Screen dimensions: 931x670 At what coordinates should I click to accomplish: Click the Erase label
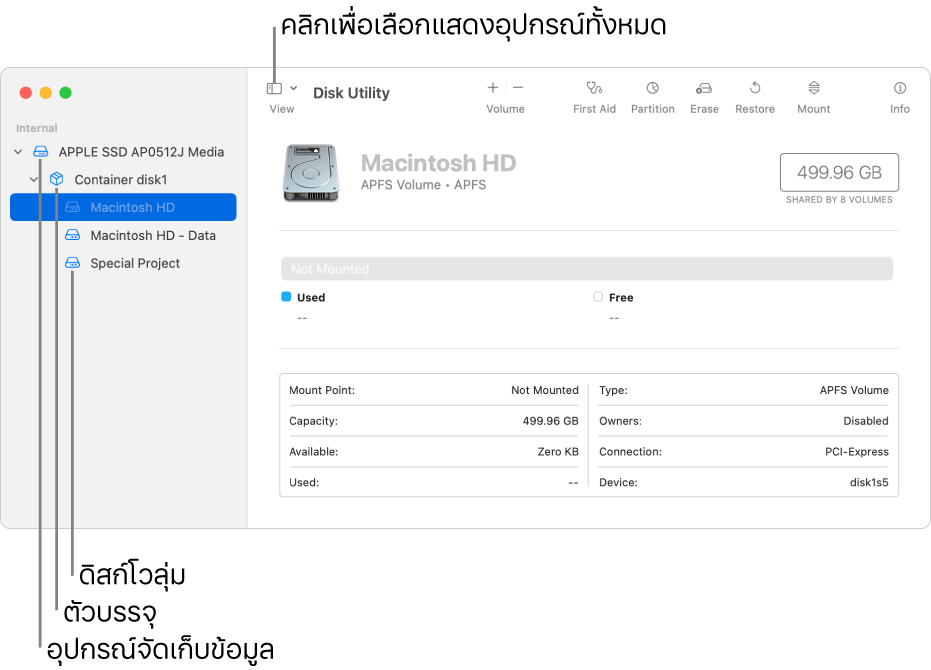click(x=704, y=109)
